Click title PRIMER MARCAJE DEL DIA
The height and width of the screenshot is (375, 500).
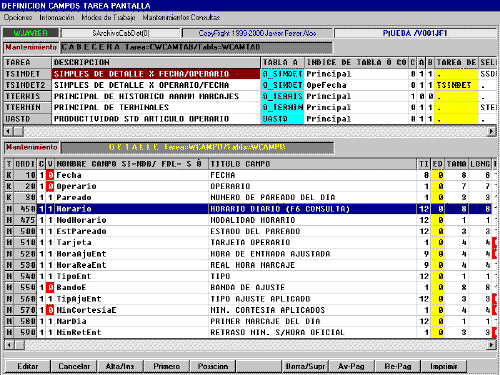(x=313, y=321)
